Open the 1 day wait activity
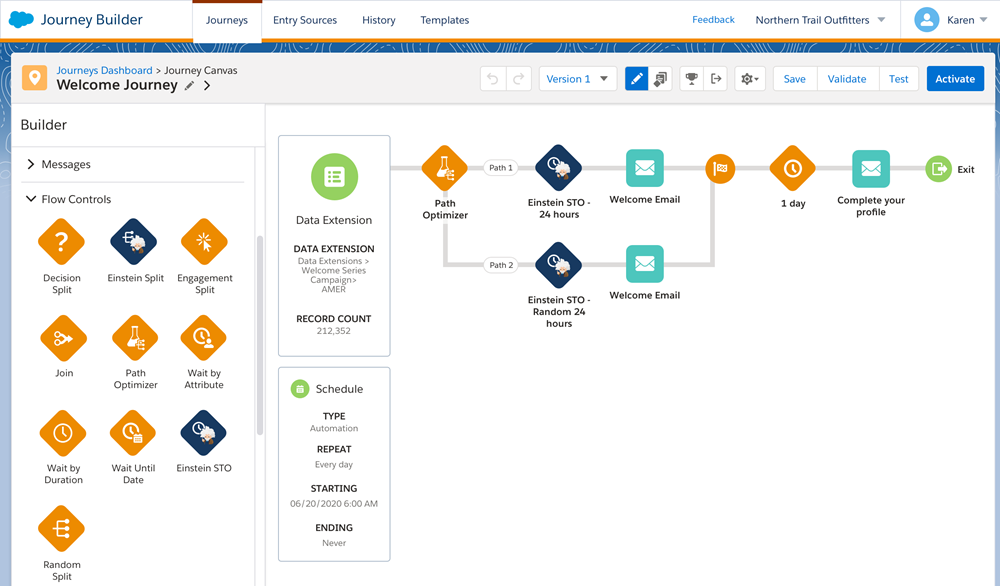The image size is (1000, 586). (792, 168)
